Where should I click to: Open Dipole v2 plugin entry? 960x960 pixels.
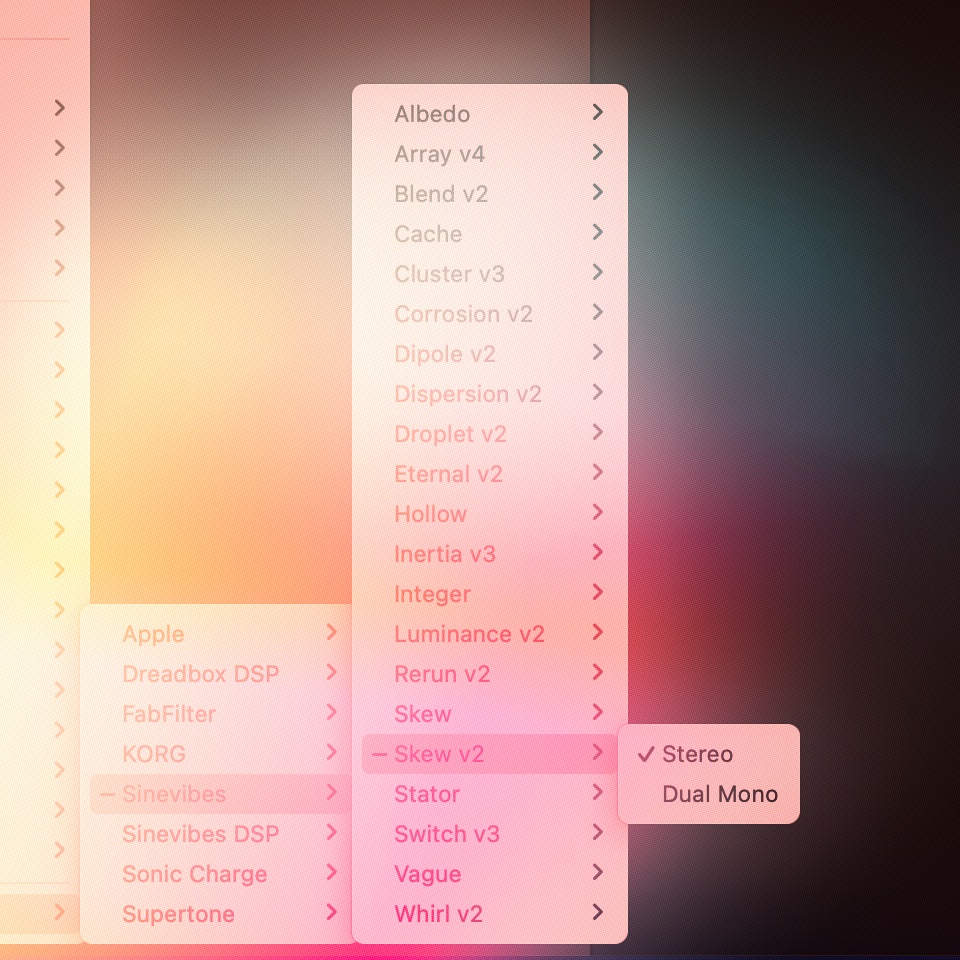click(489, 354)
